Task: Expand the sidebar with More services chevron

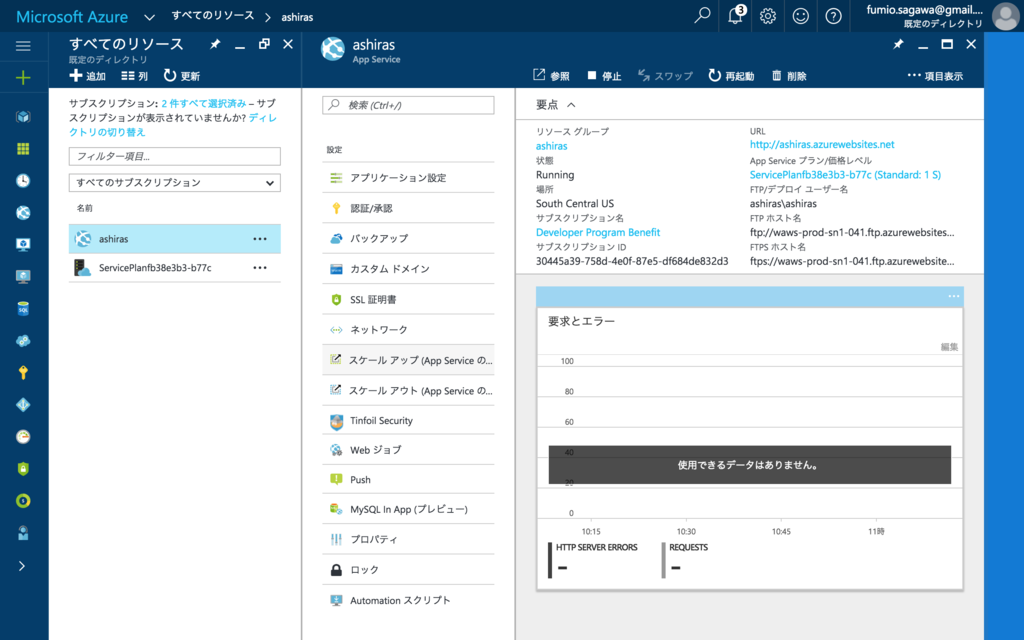Action: [22, 566]
